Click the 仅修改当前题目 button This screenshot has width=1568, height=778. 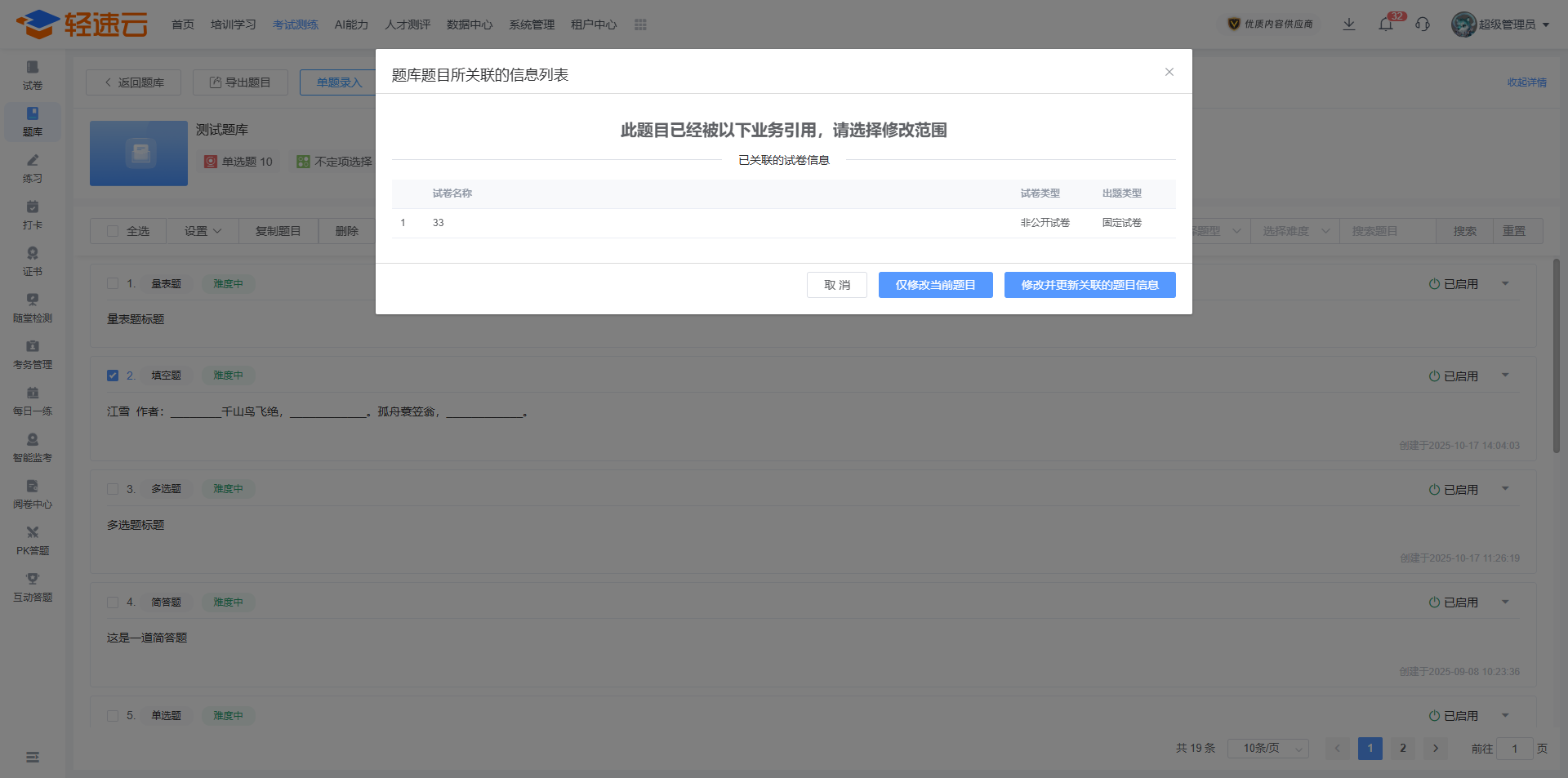(935, 285)
